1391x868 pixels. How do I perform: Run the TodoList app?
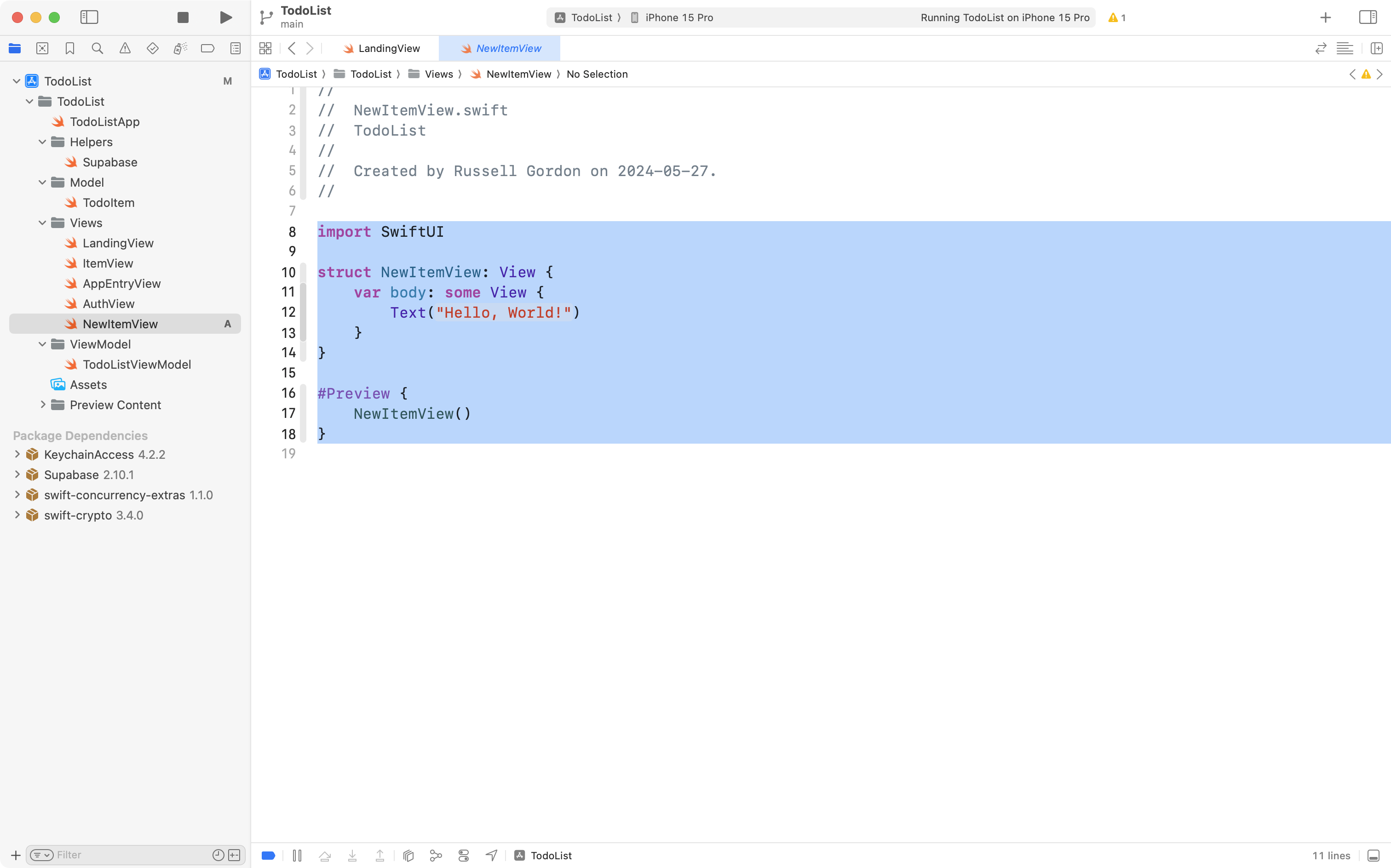click(x=225, y=17)
